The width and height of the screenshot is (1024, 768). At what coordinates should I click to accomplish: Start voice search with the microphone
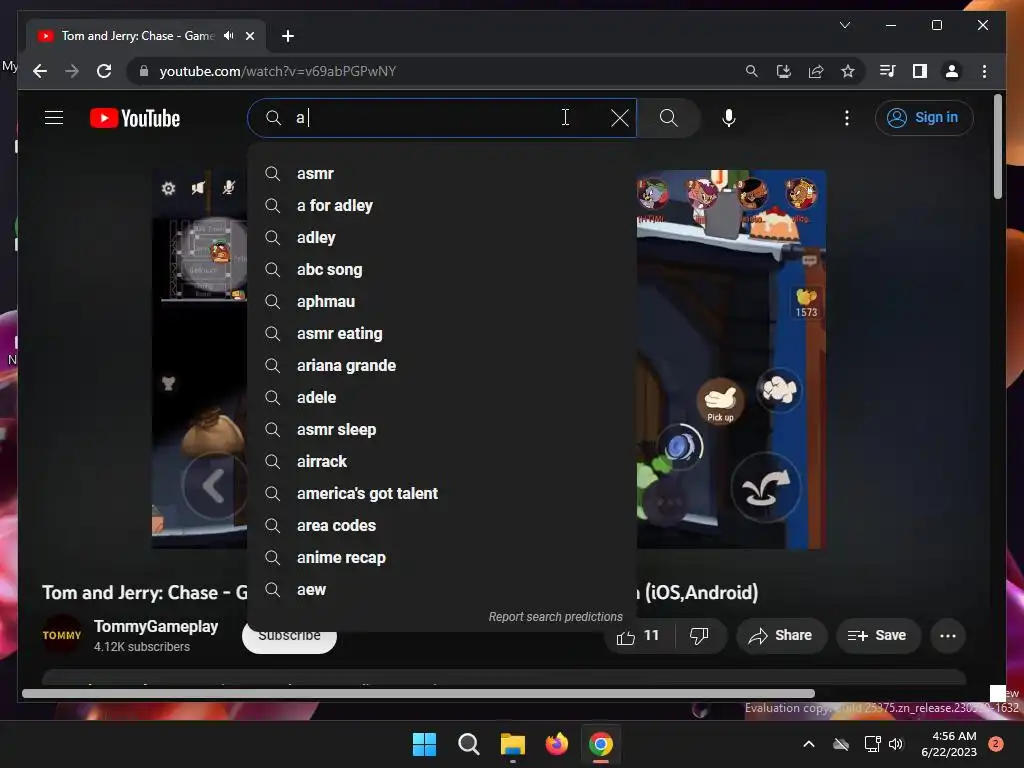pyautogui.click(x=729, y=118)
